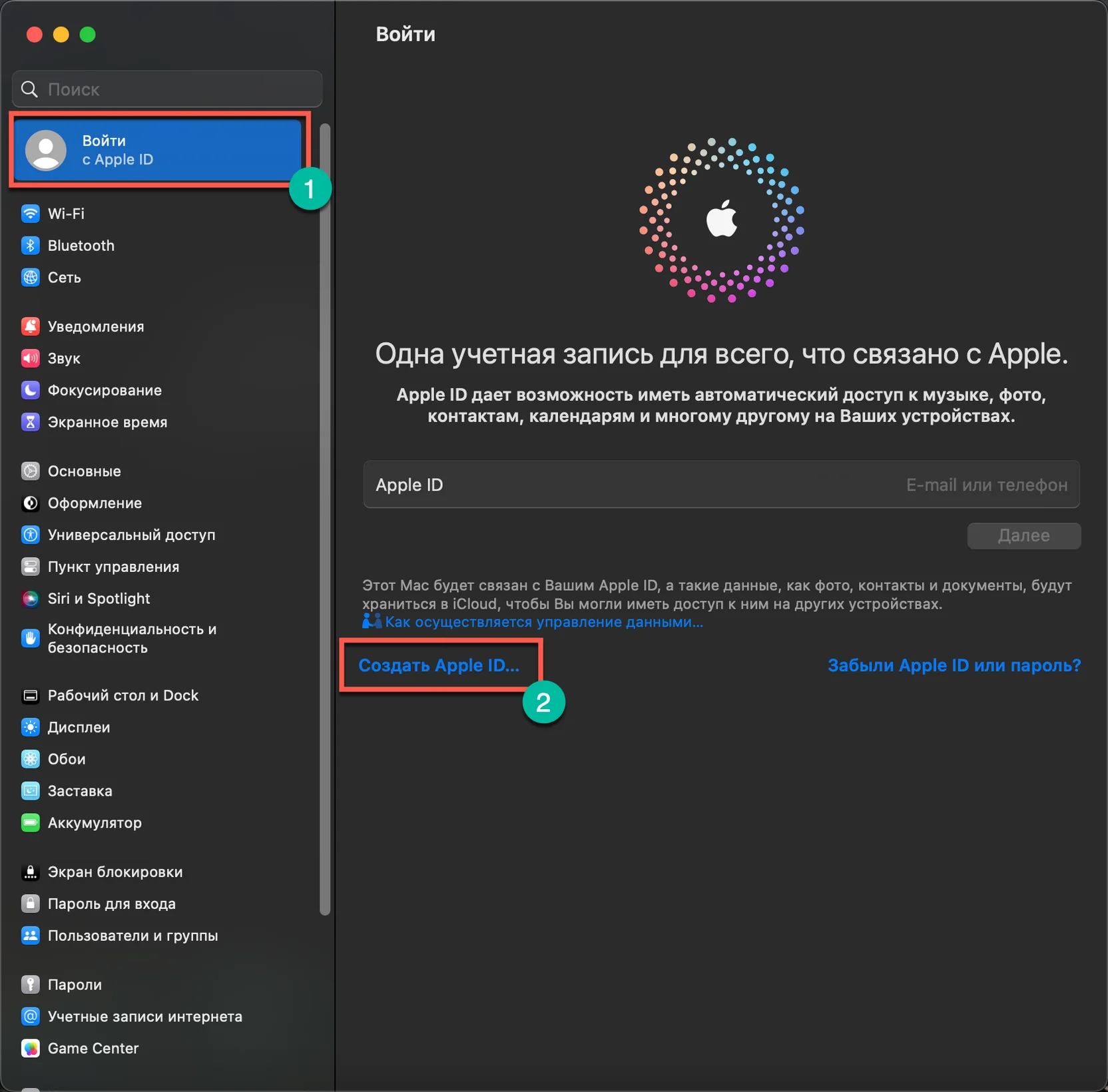
Task: Click the Аккумулятор label text
Action: (x=95, y=823)
